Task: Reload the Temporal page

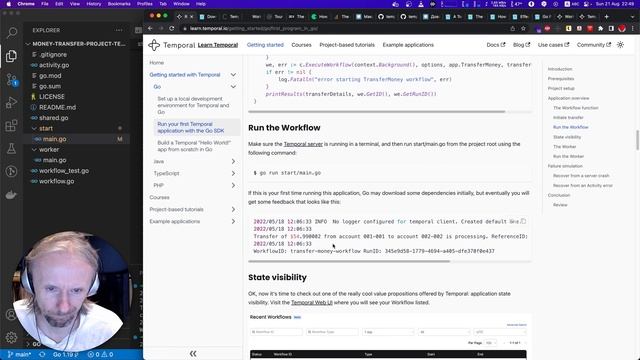Action: pos(171,29)
